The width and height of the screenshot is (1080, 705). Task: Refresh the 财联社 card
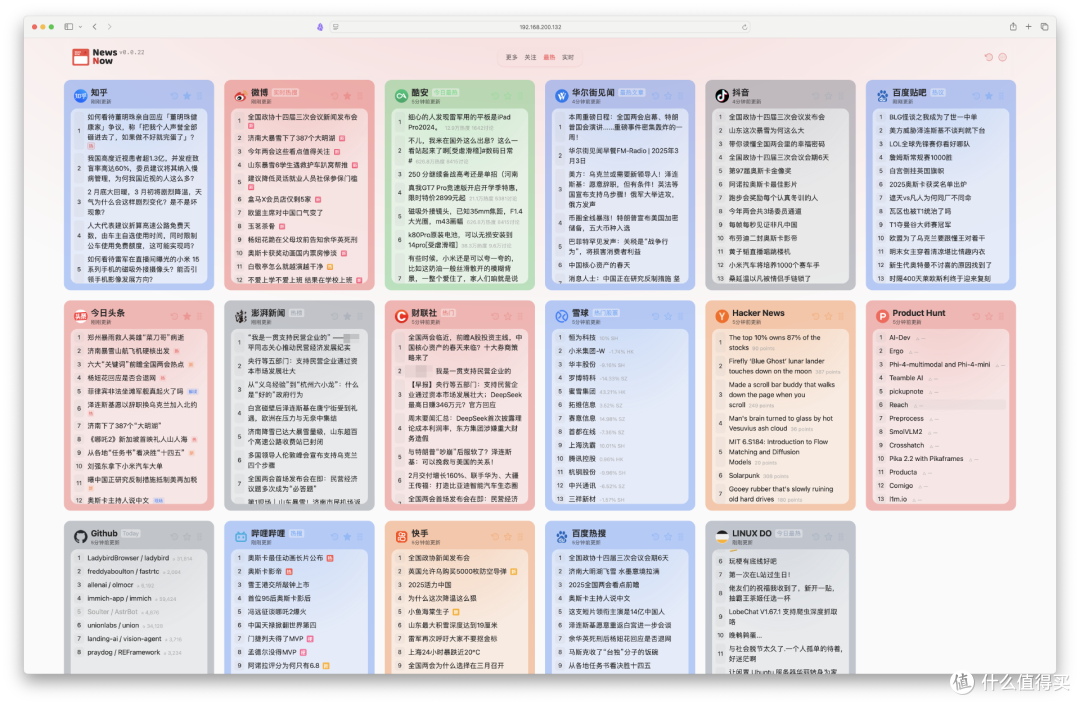(495, 316)
